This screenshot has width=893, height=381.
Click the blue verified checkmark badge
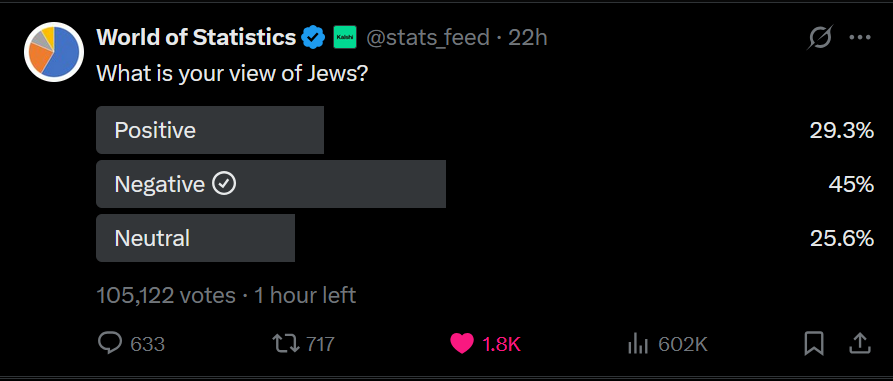[313, 38]
